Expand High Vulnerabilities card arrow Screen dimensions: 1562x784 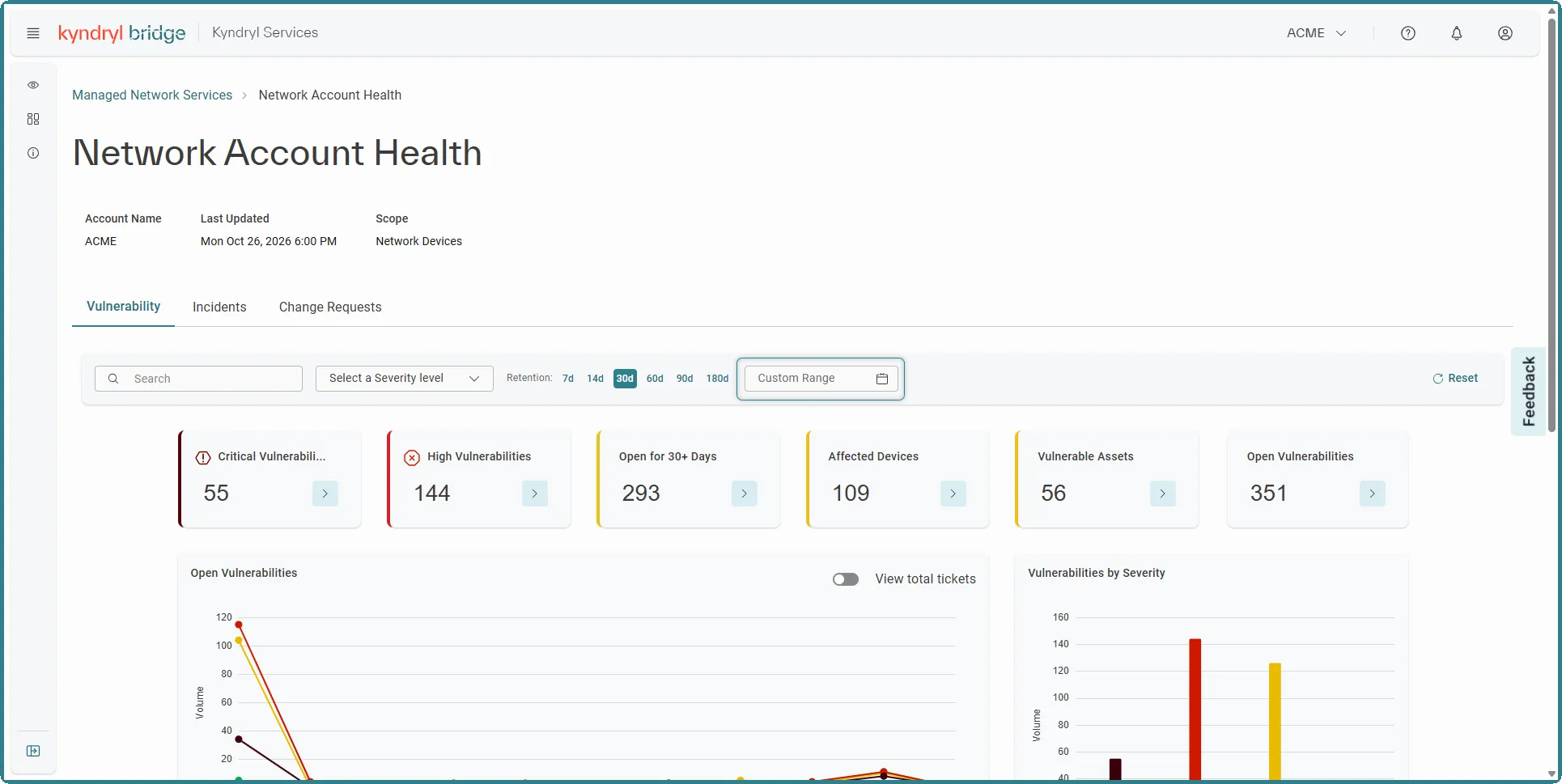click(x=535, y=494)
